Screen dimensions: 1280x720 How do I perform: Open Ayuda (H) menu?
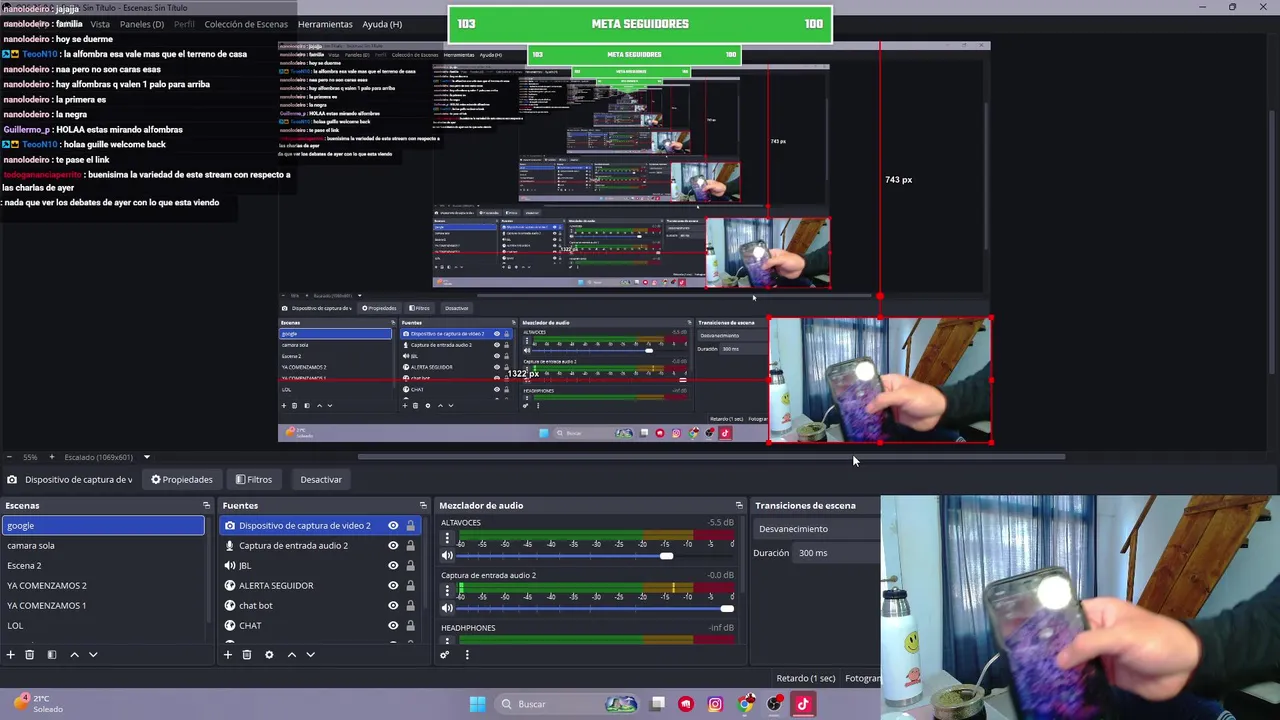(x=382, y=24)
